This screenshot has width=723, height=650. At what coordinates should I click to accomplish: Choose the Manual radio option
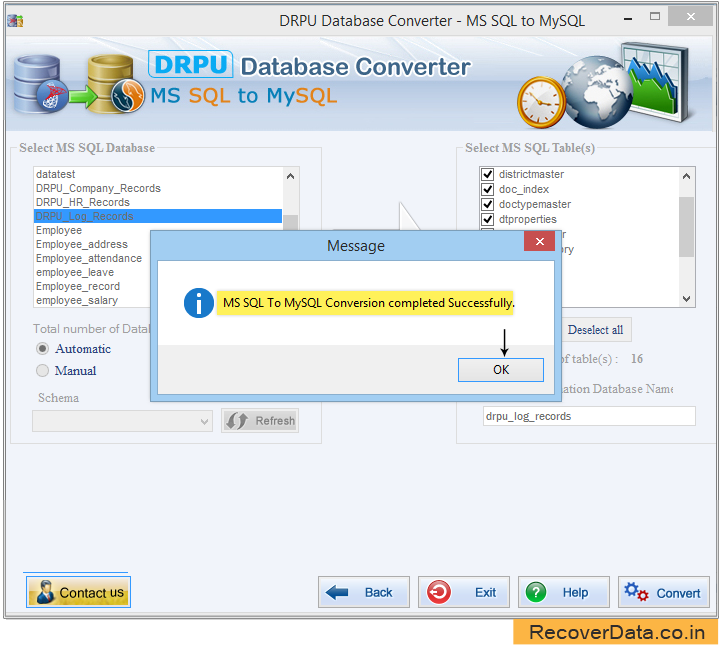tap(42, 371)
